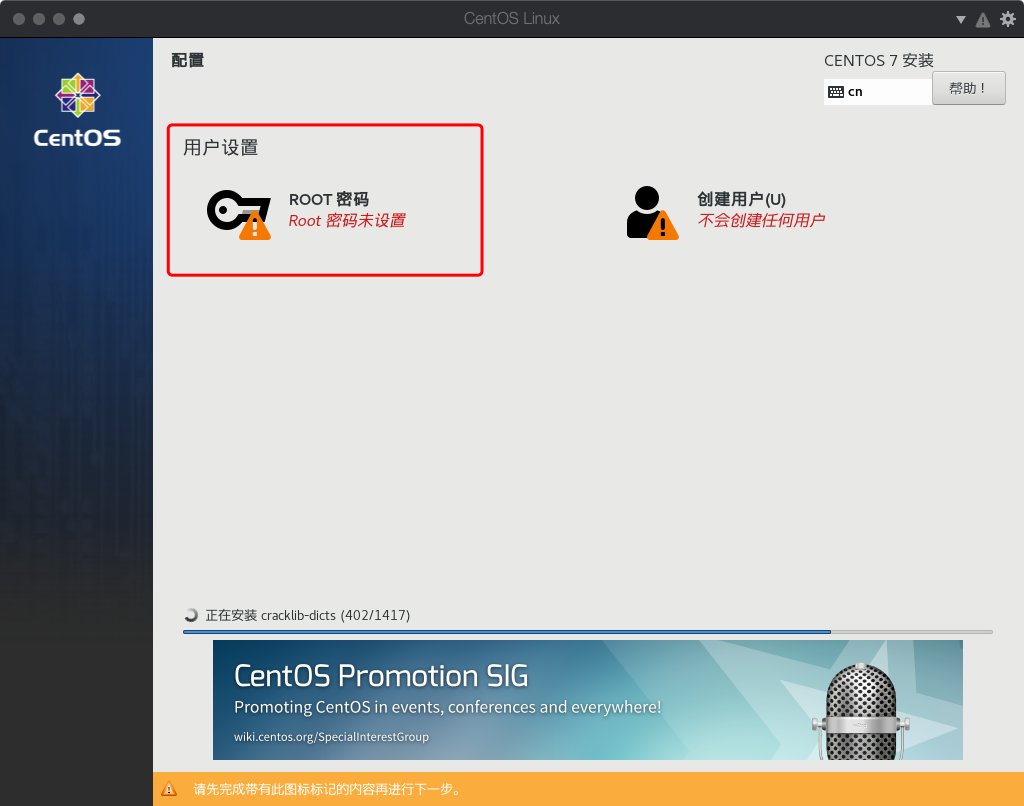
Task: Open the ROOT 密码 key icon
Action: [x=238, y=214]
